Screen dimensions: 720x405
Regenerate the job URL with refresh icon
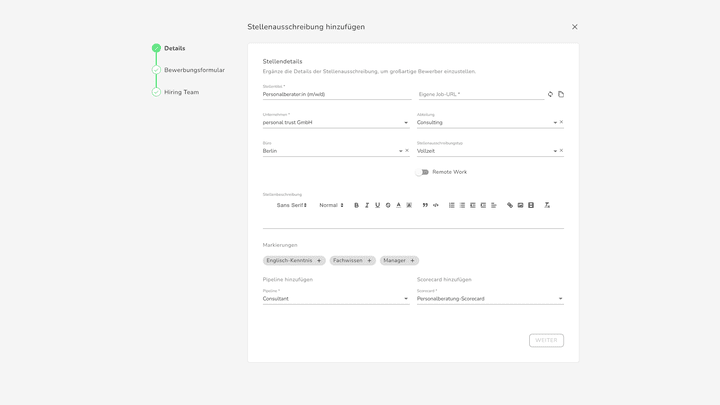550,94
